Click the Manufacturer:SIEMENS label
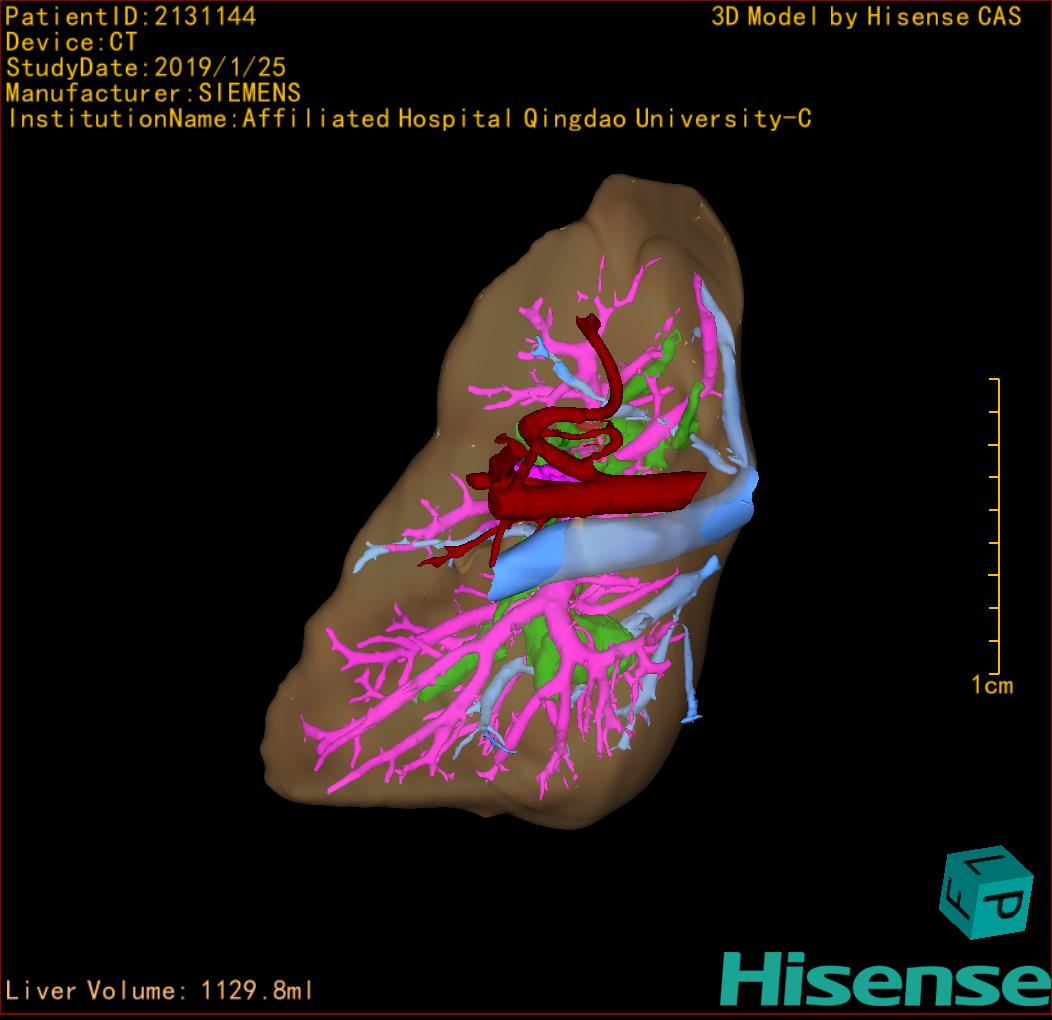This screenshot has height=1020, width=1052. pyautogui.click(x=153, y=93)
